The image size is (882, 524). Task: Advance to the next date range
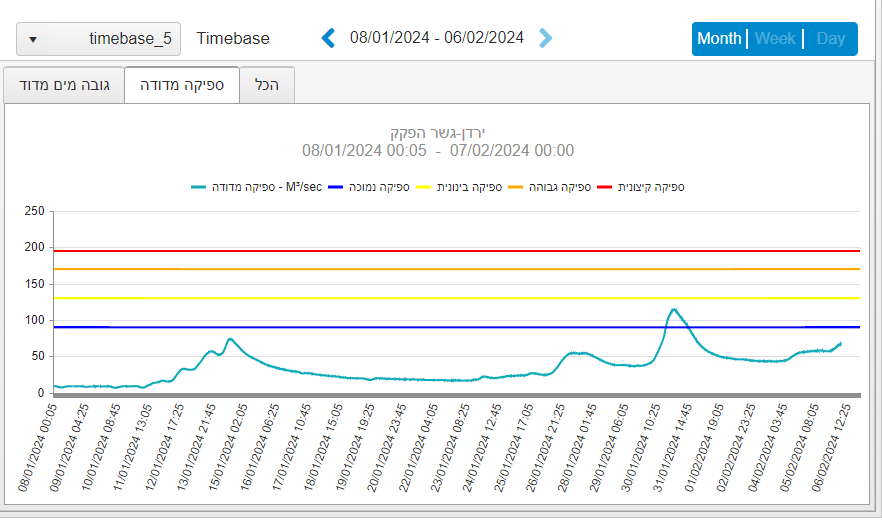(545, 39)
